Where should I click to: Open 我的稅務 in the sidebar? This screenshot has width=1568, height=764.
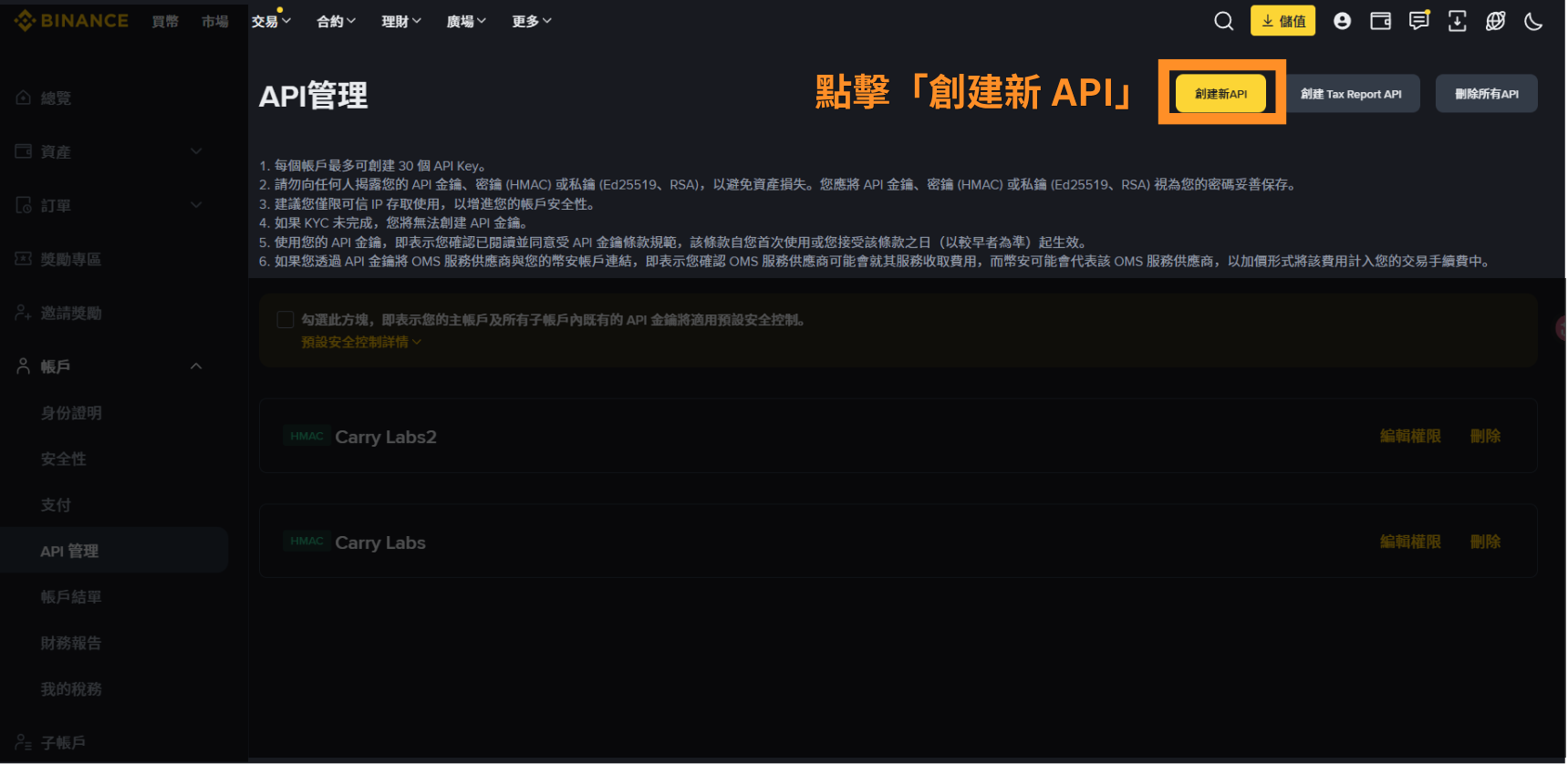pos(71,688)
